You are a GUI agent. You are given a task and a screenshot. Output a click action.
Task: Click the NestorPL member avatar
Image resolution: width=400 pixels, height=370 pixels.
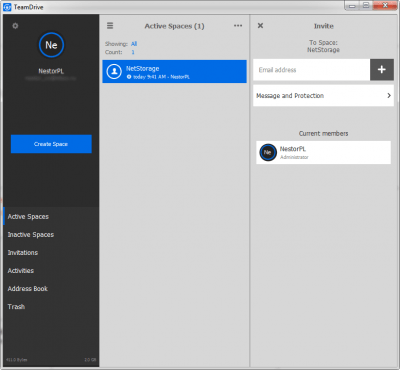[268, 152]
